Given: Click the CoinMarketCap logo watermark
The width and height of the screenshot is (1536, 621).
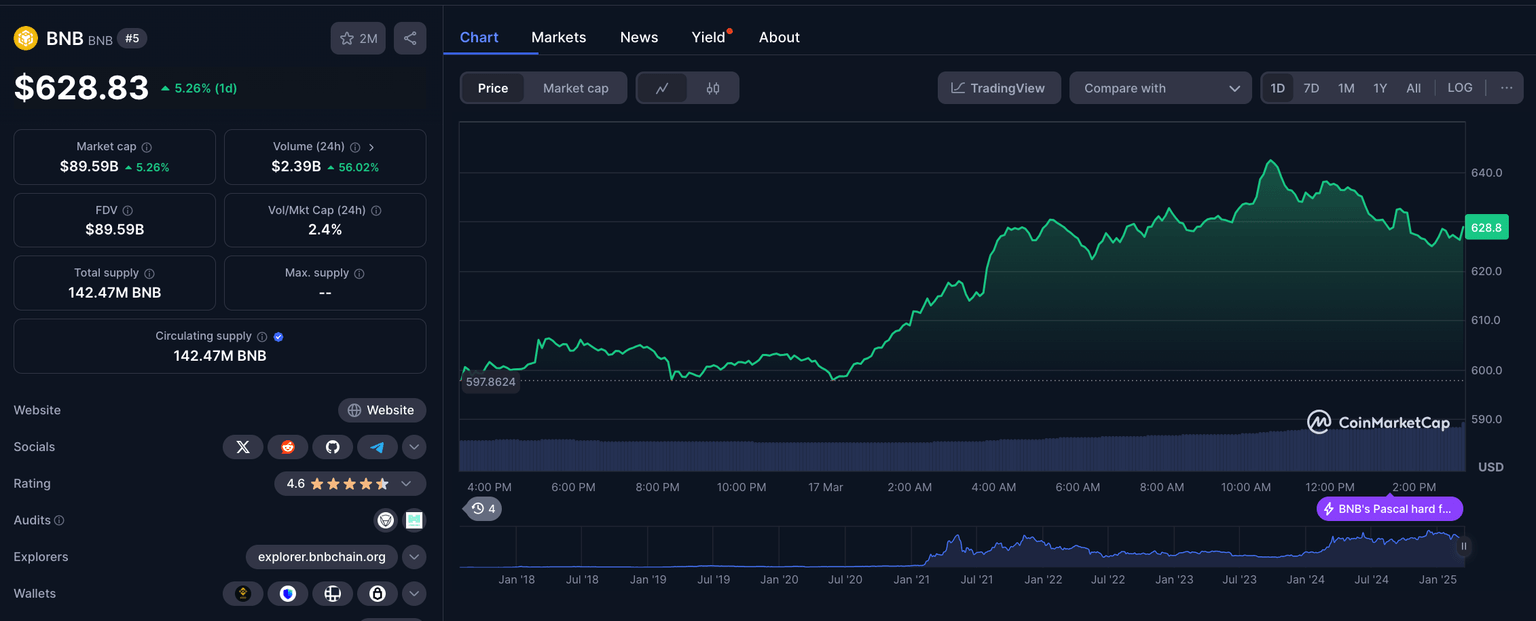Looking at the screenshot, I should 1379,422.
